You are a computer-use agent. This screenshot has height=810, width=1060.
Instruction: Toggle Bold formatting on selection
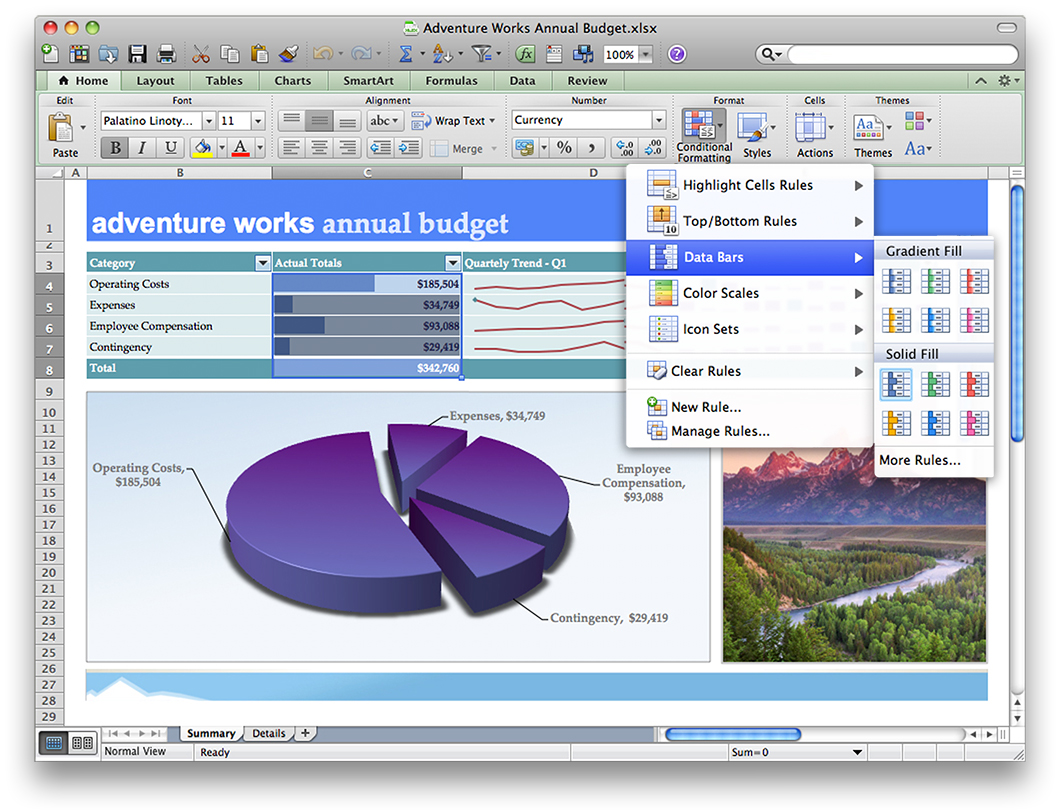point(115,148)
